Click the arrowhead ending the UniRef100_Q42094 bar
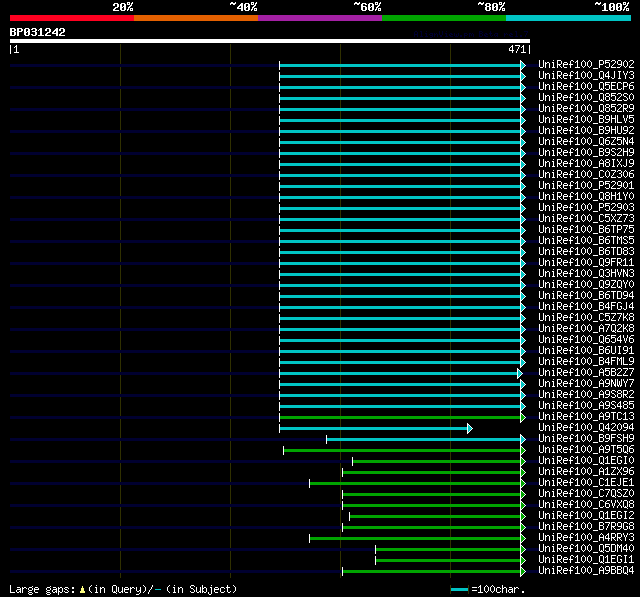This screenshot has height=597, width=640. pos(470,428)
